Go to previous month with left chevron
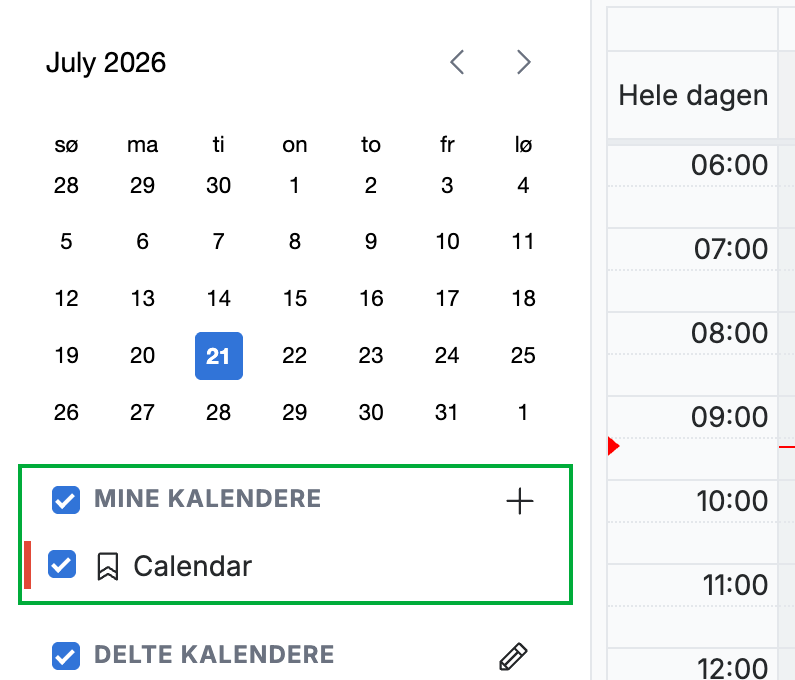Screen dimensions: 795x680 coord(457,62)
